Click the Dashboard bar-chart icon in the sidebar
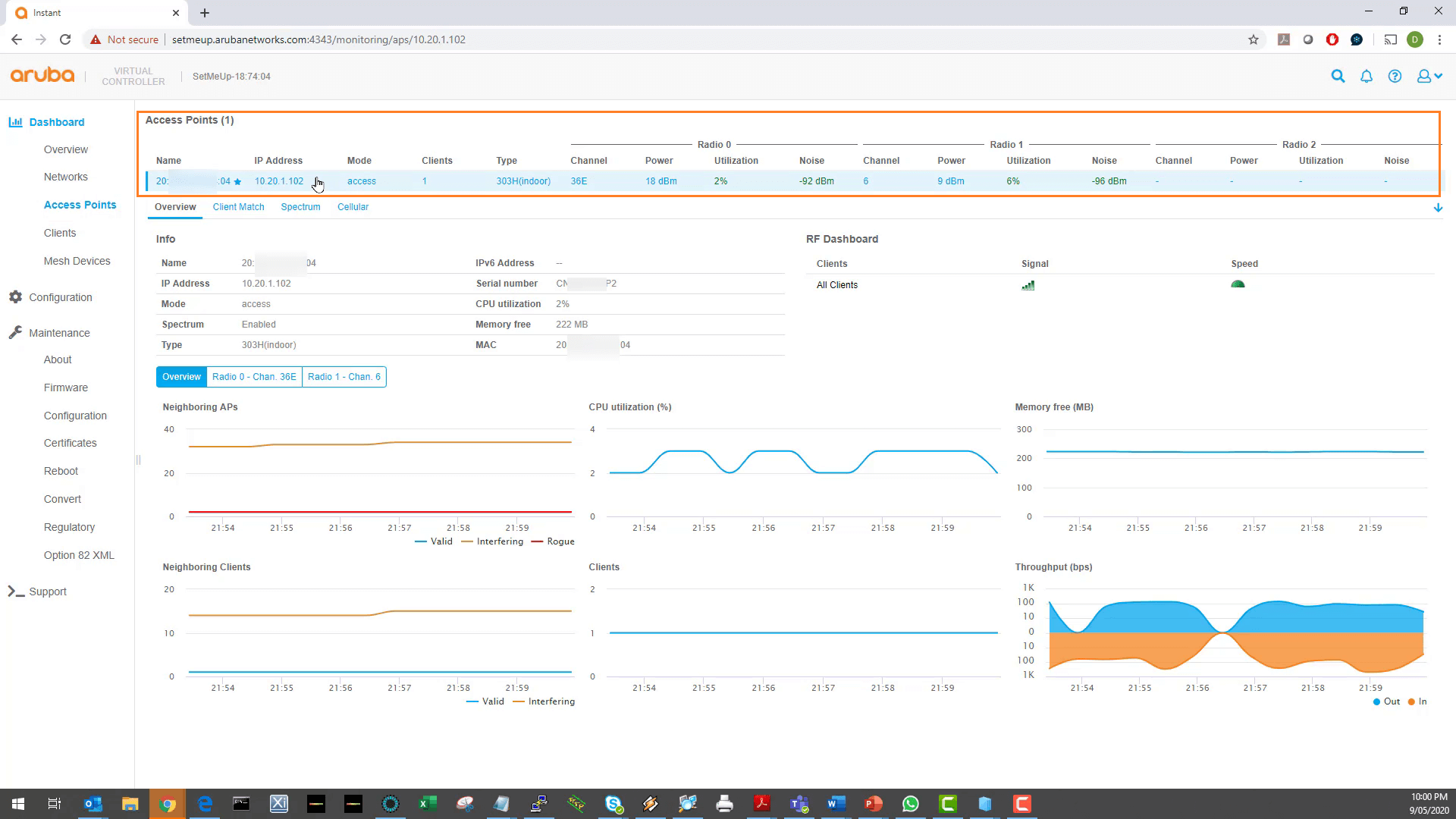 15,122
